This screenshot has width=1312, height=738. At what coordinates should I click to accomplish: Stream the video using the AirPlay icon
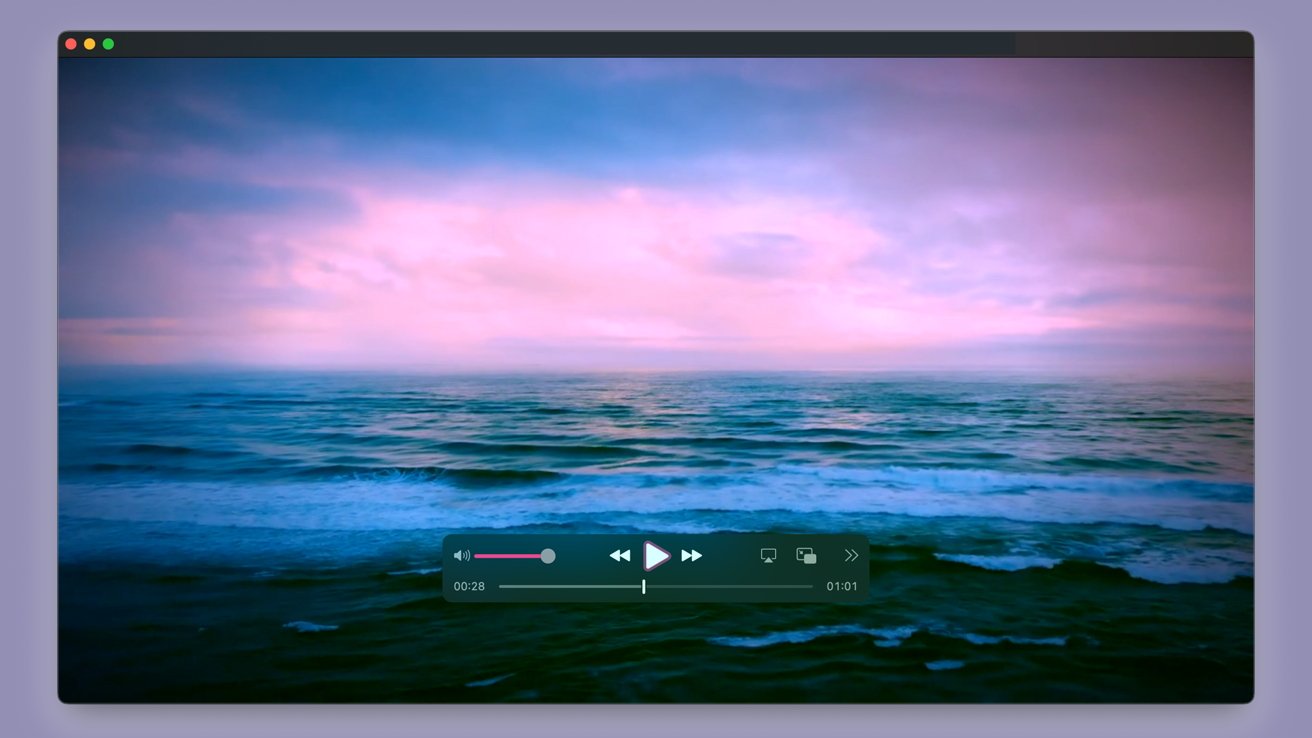tap(768, 555)
